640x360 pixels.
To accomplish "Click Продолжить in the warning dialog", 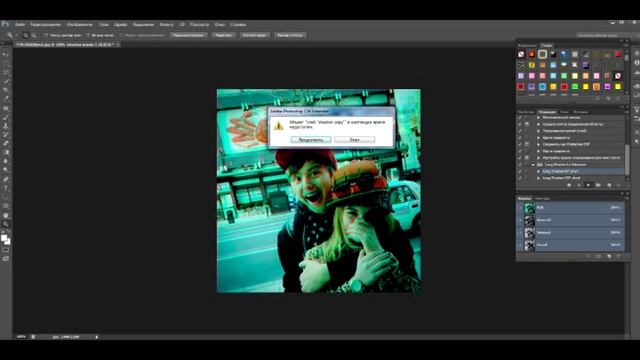I will tap(311, 140).
